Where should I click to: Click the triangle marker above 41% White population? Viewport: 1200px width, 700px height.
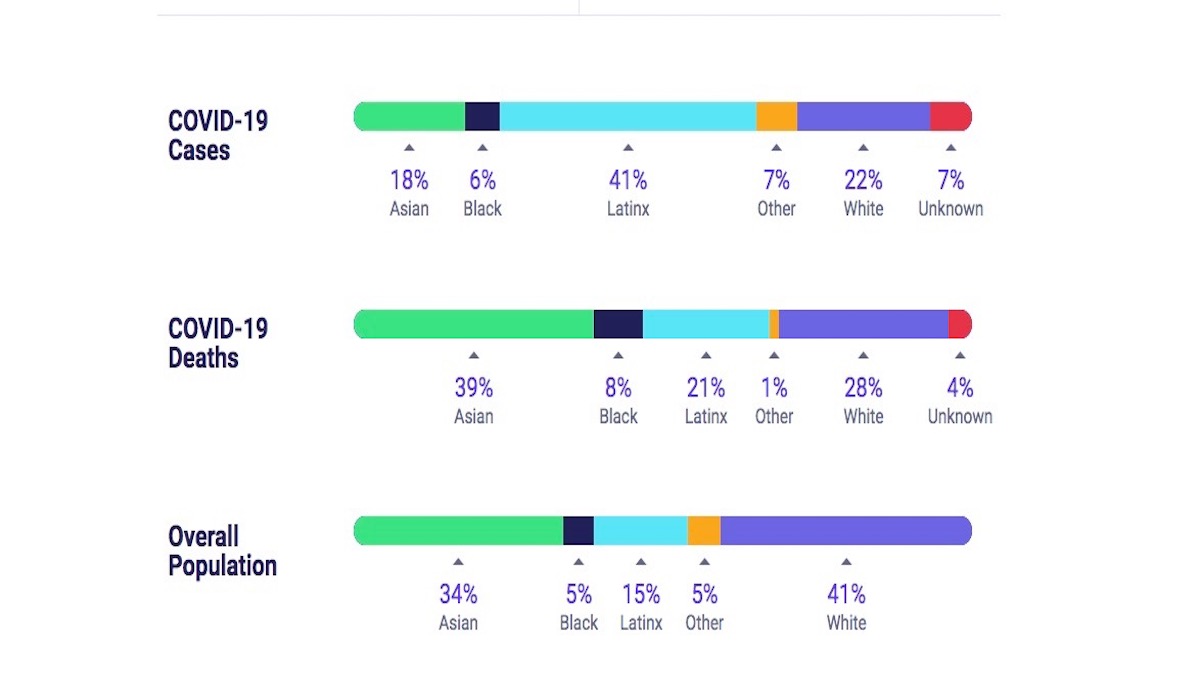tap(846, 562)
